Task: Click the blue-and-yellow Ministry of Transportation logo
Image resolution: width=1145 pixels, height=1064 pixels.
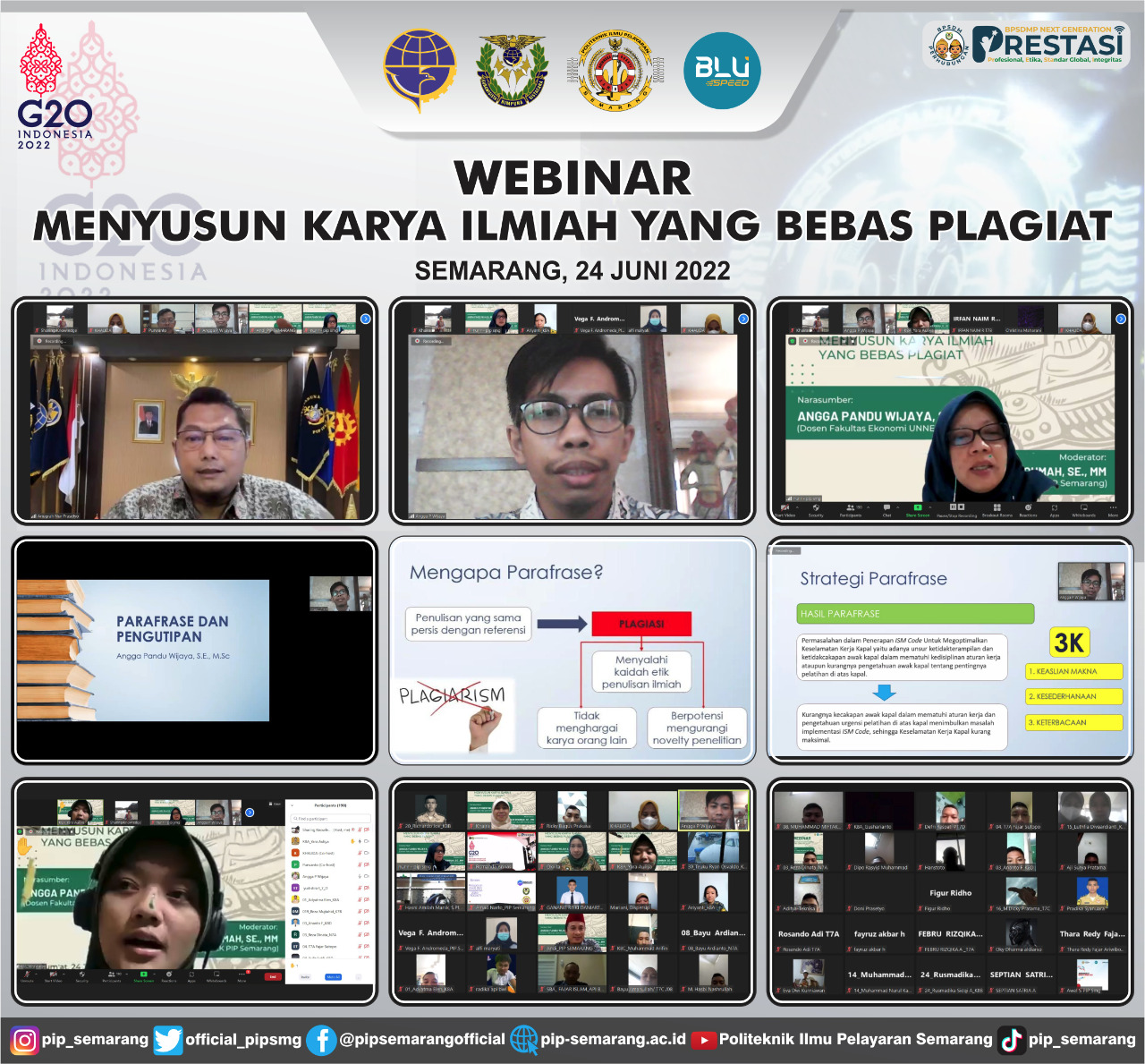Action: pos(420,71)
